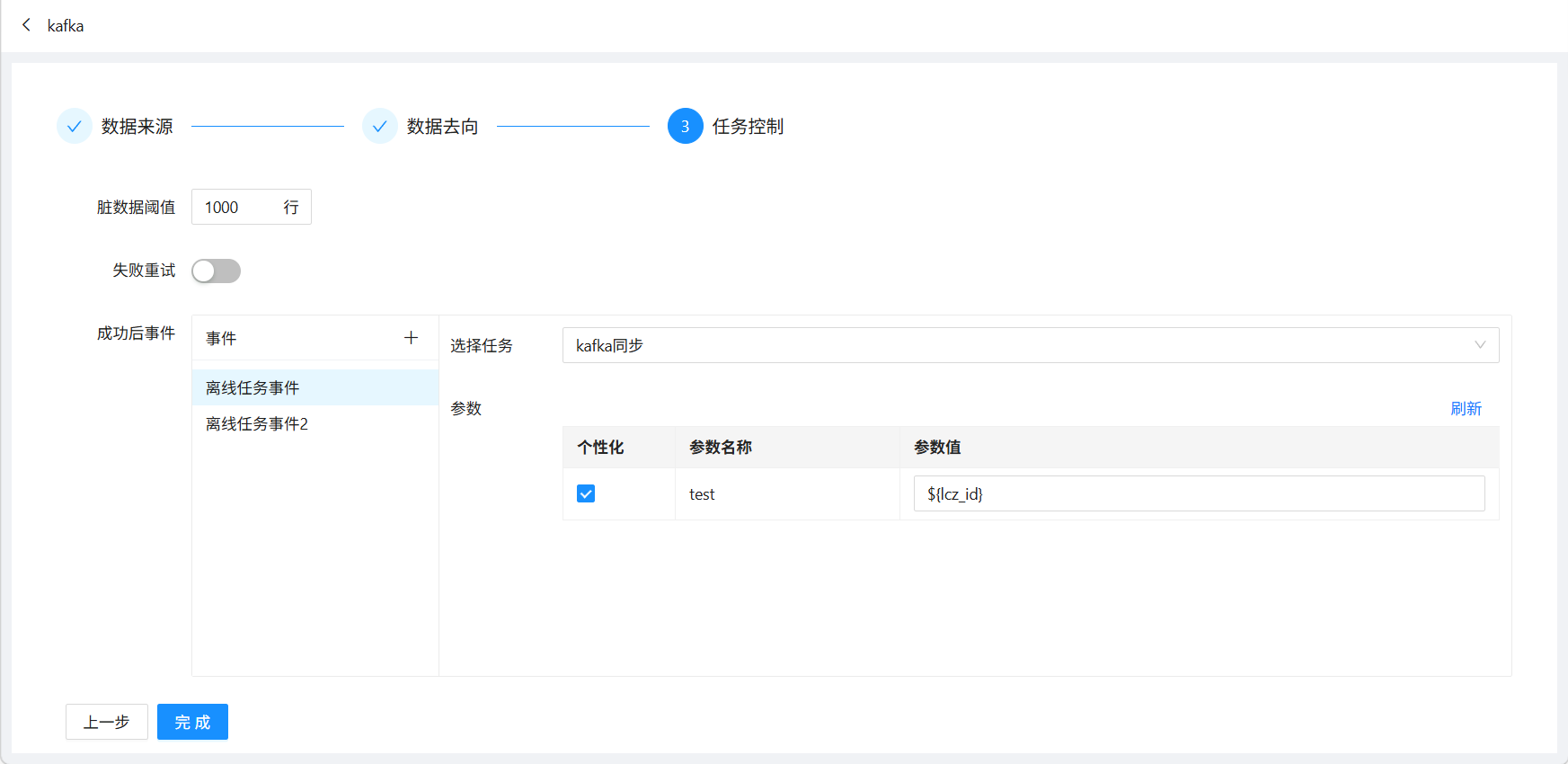Click the dropdown chevron arrow for 选择任务
Viewport: 1568px width, 764px height.
coord(1479,345)
